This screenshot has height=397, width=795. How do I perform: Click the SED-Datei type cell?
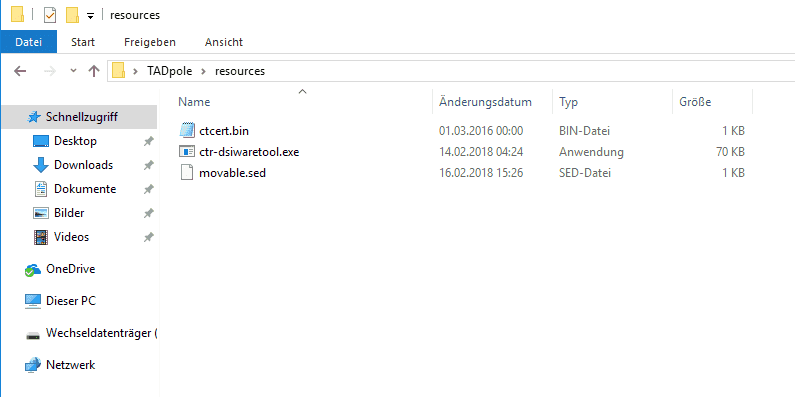(x=585, y=173)
